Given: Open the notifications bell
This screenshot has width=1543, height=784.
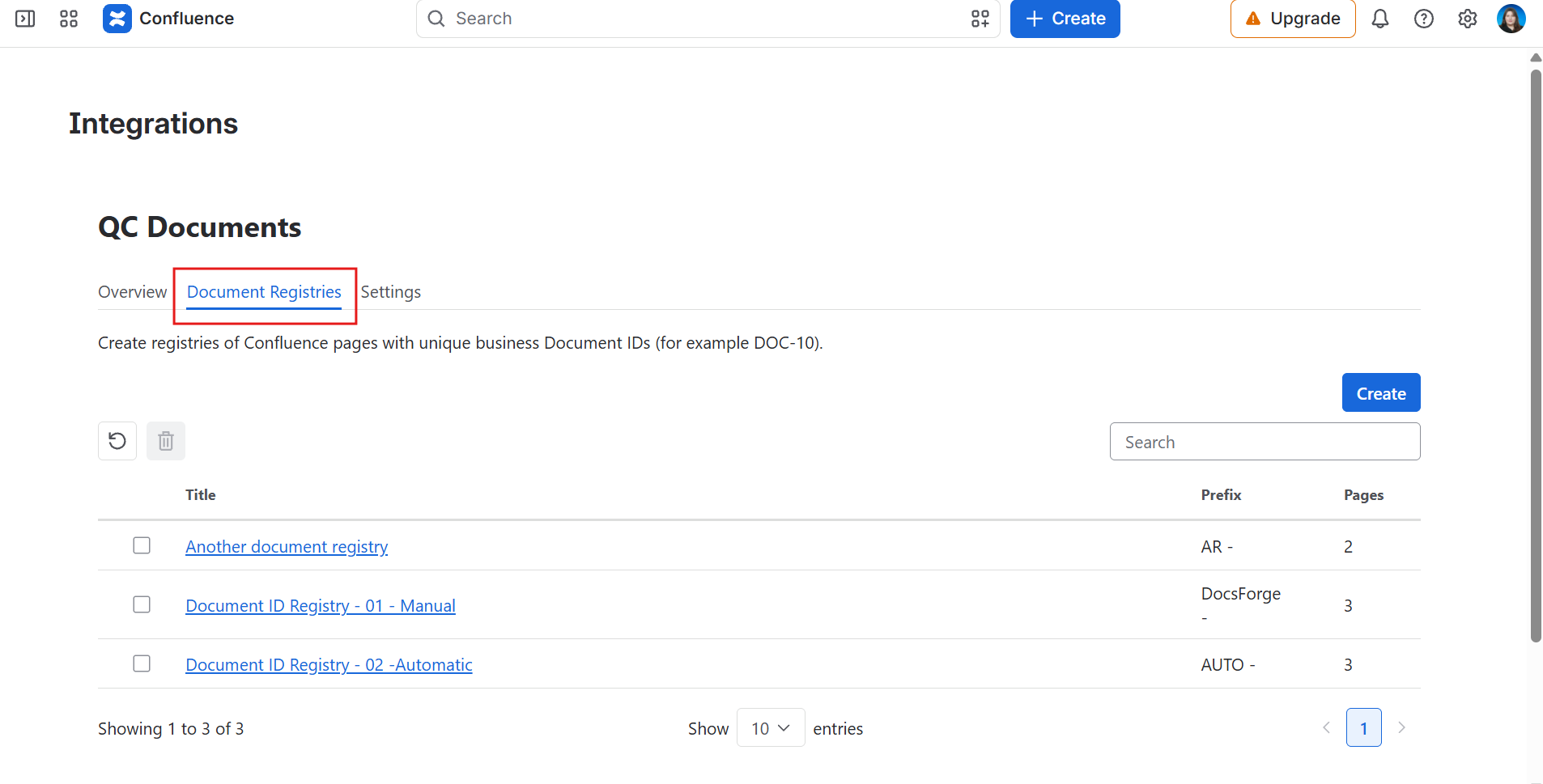Looking at the screenshot, I should pos(1380,19).
